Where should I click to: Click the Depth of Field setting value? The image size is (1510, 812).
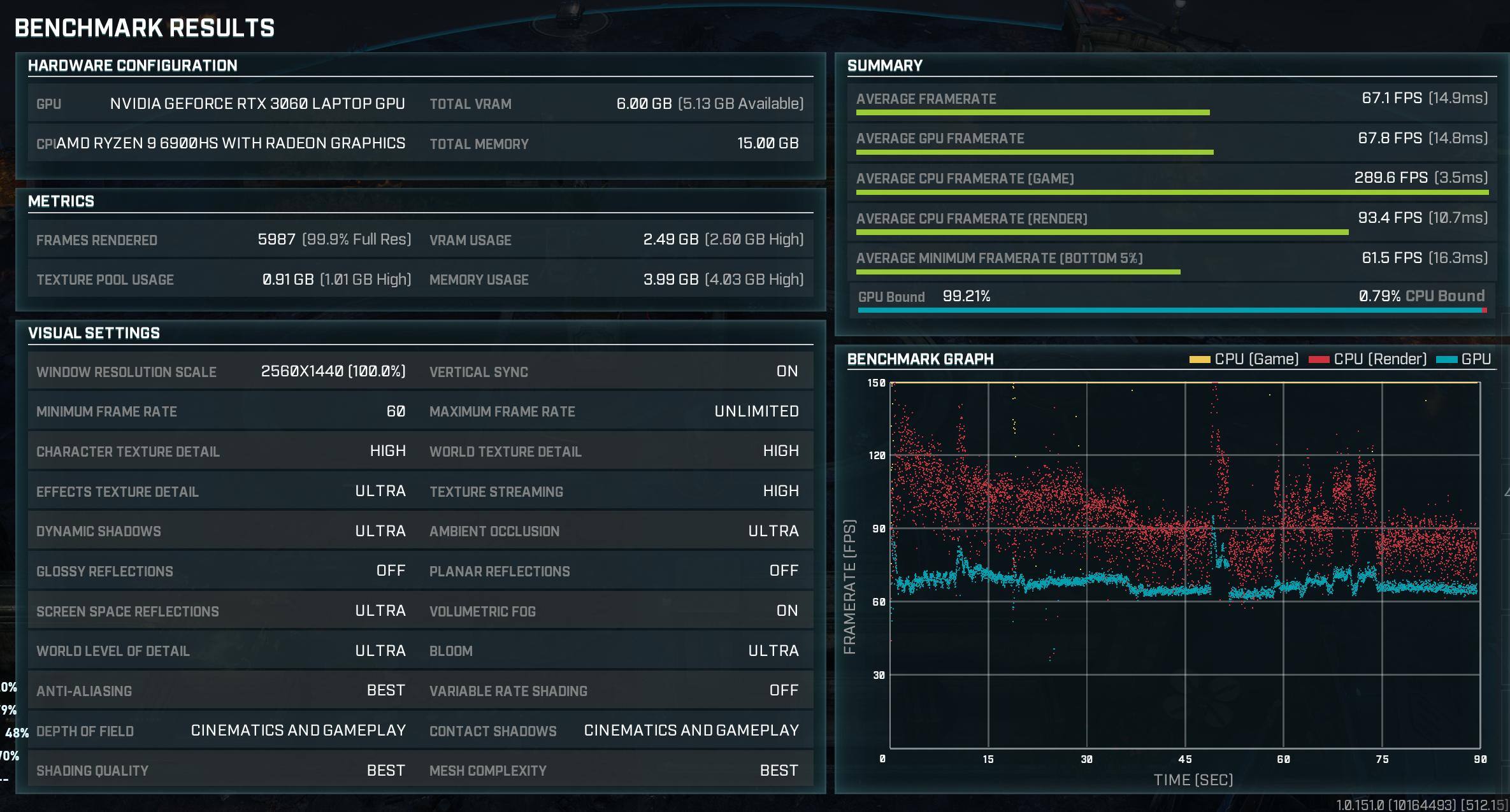coord(298,730)
